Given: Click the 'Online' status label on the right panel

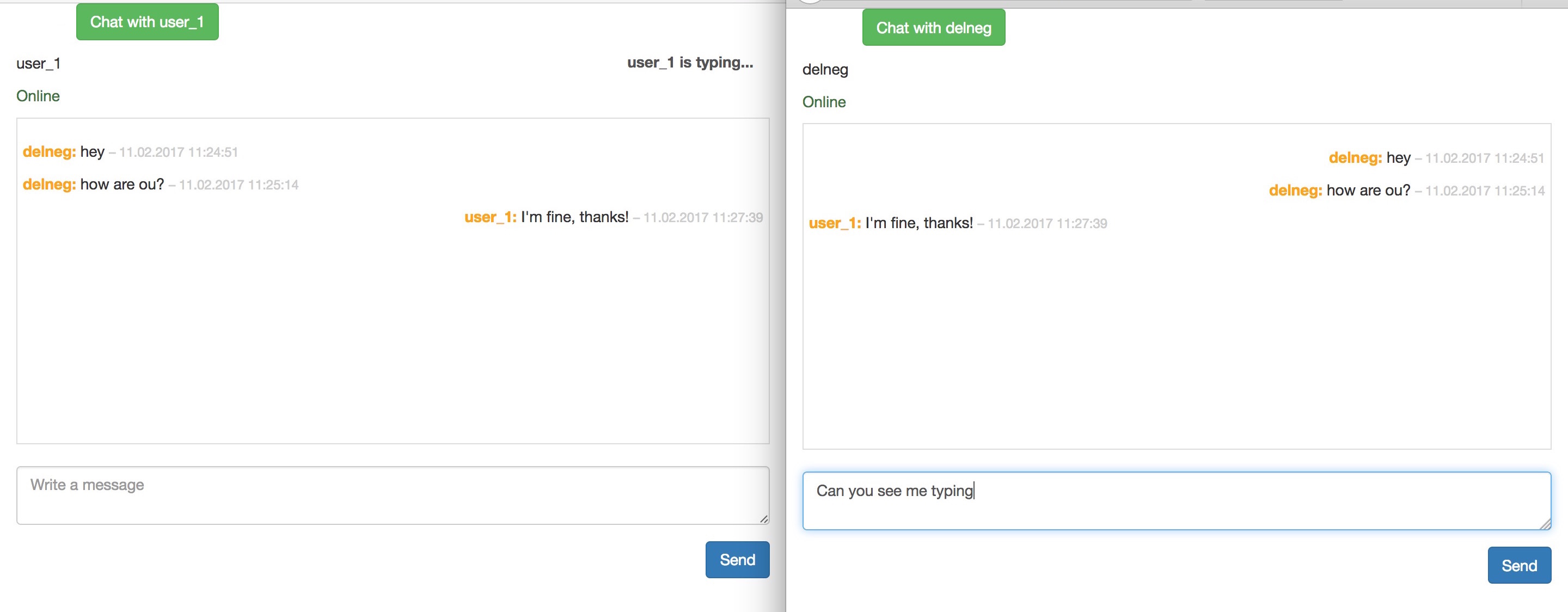Looking at the screenshot, I should (824, 102).
